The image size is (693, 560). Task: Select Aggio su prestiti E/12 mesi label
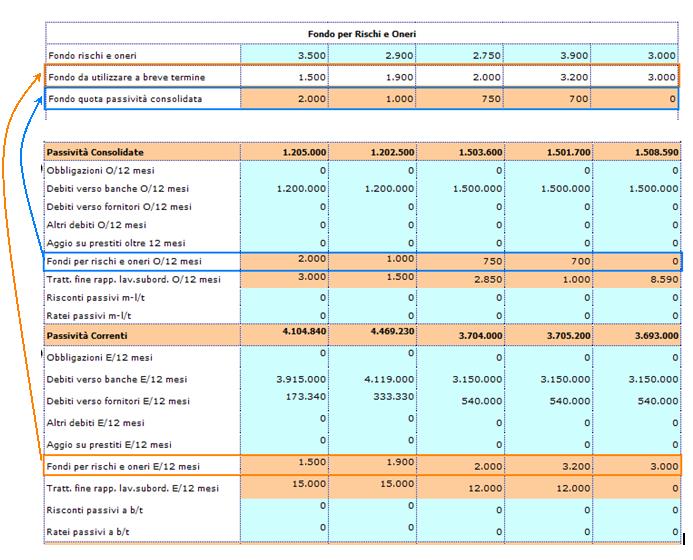(x=109, y=445)
